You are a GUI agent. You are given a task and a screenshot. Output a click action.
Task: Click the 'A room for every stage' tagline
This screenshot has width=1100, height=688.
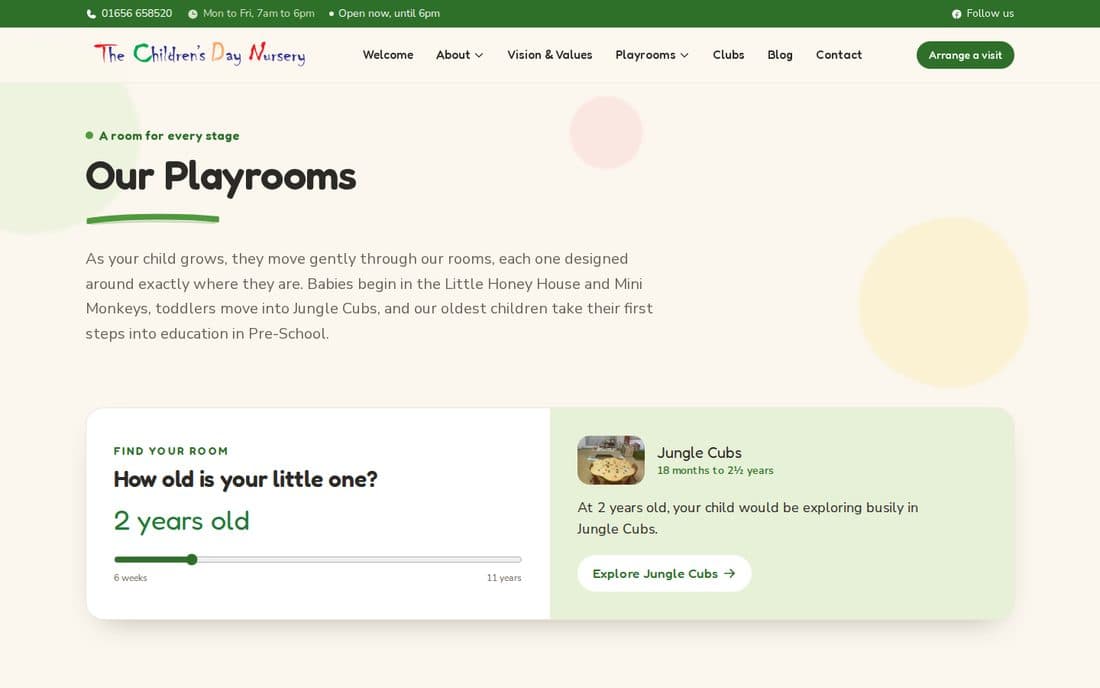169,136
